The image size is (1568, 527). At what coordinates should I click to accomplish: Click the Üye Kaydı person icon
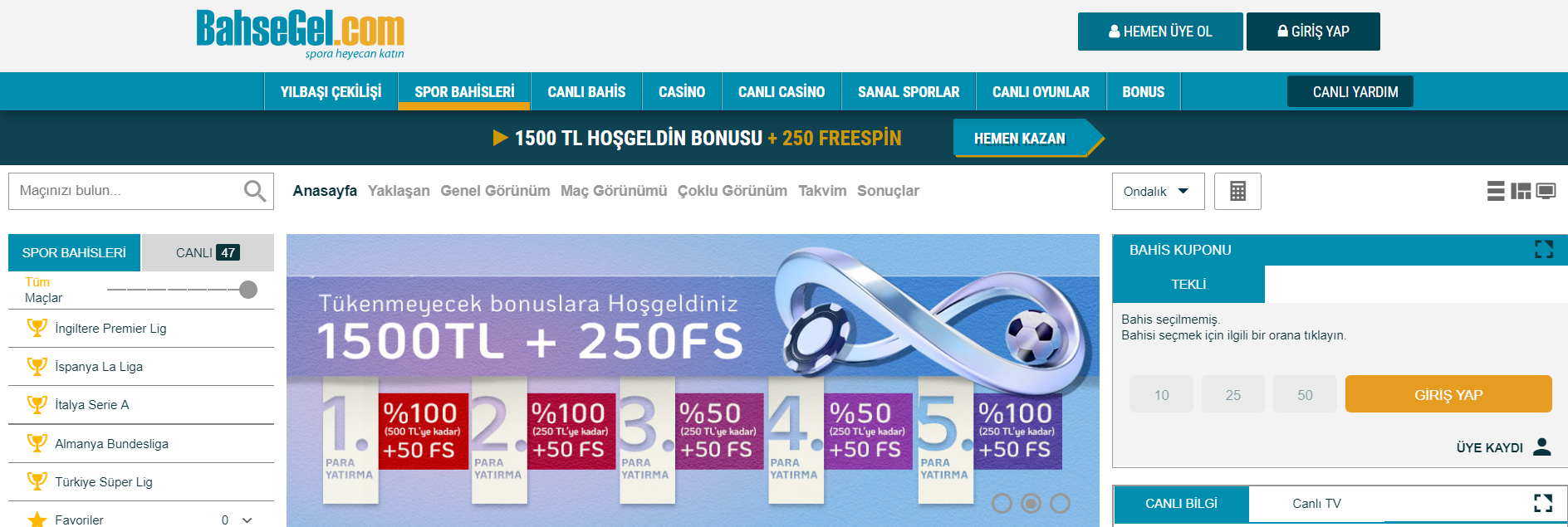[x=1542, y=446]
